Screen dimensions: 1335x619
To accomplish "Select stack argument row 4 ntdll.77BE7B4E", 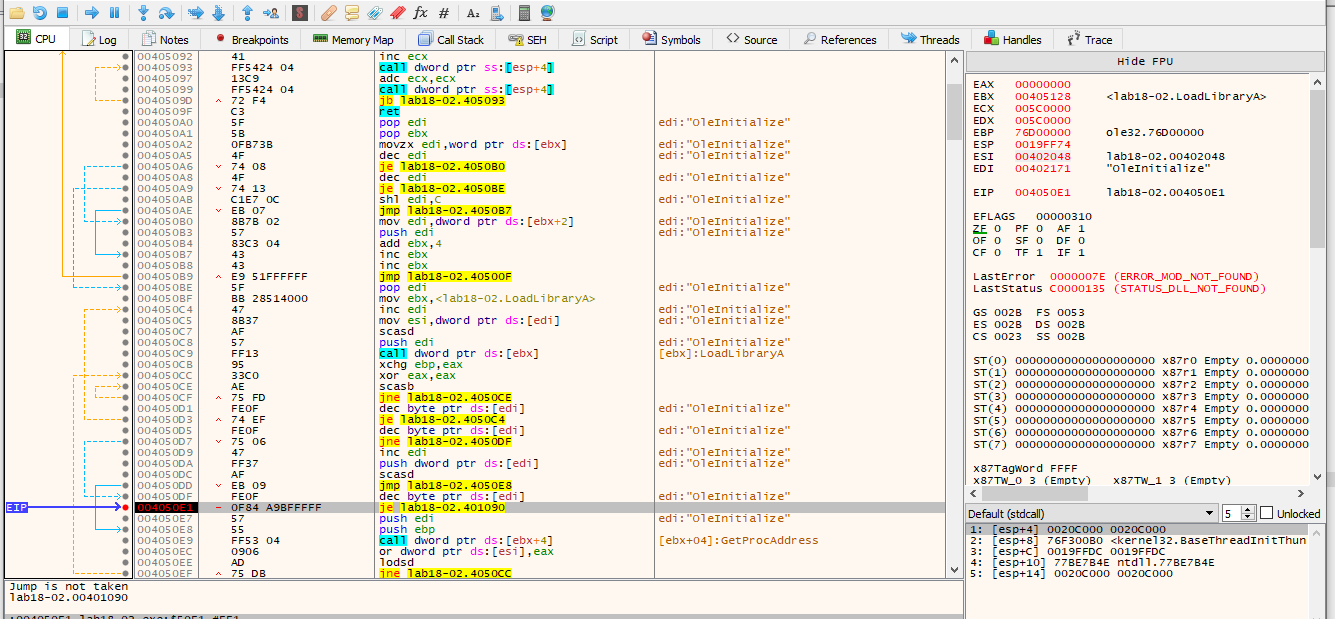I will click(x=1136, y=562).
